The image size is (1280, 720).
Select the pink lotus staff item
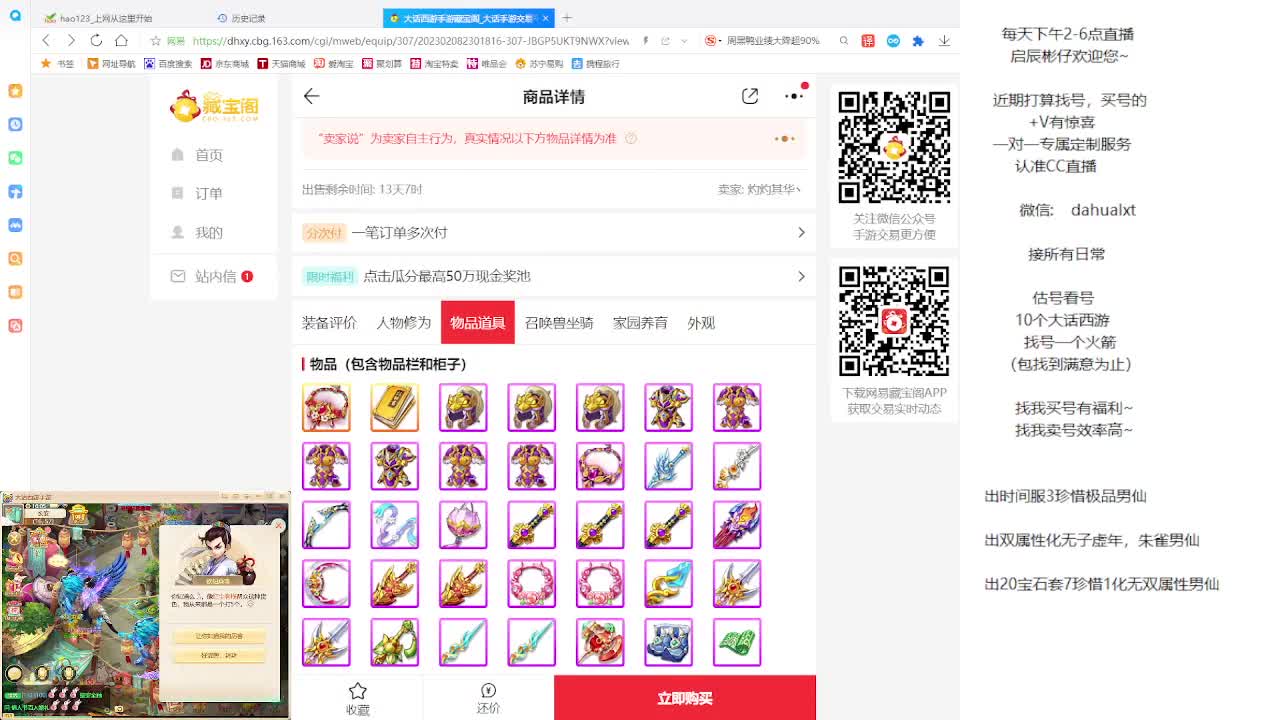point(463,525)
